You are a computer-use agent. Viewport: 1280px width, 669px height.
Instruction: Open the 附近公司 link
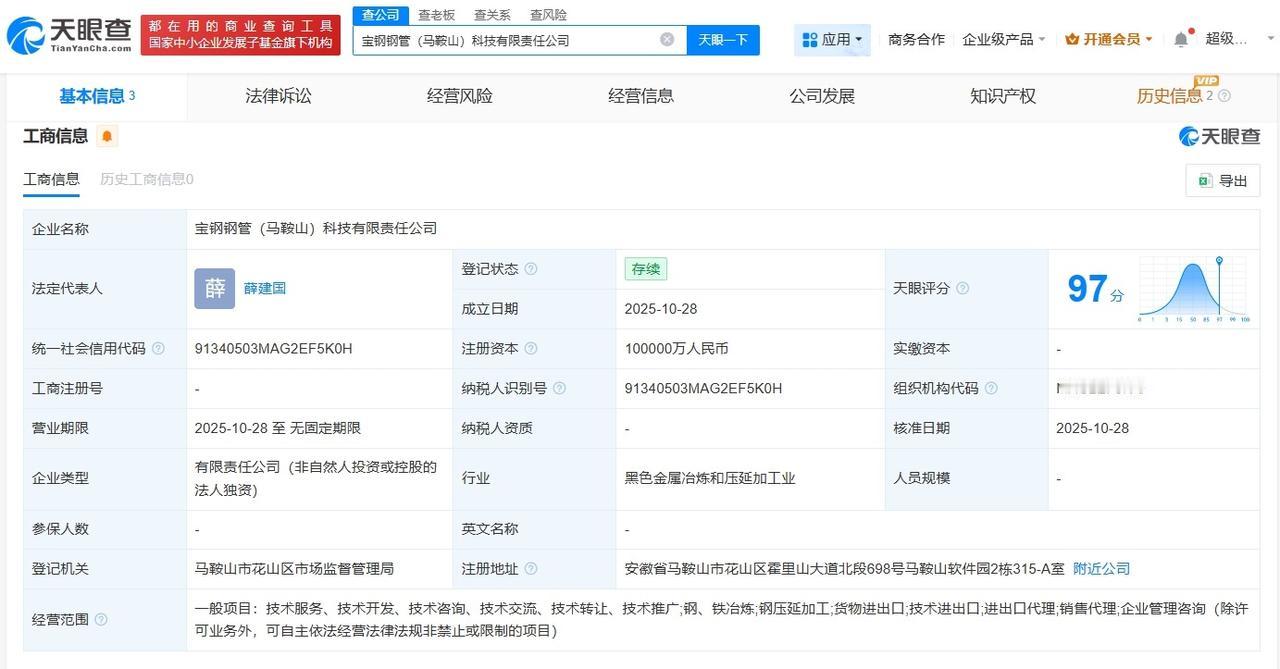coord(1101,569)
